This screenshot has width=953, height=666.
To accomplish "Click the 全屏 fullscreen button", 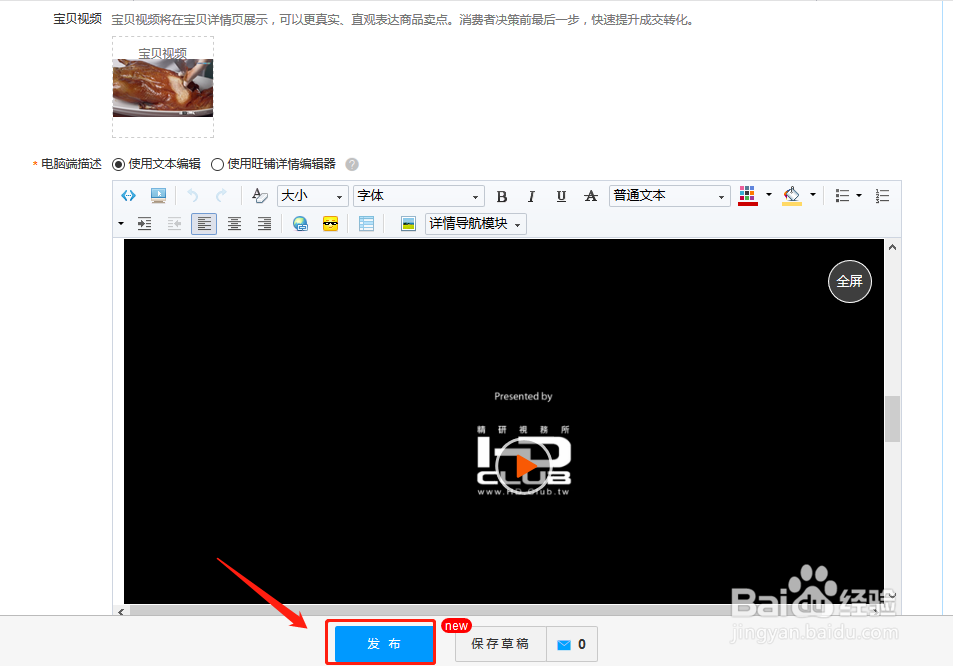I will point(850,281).
